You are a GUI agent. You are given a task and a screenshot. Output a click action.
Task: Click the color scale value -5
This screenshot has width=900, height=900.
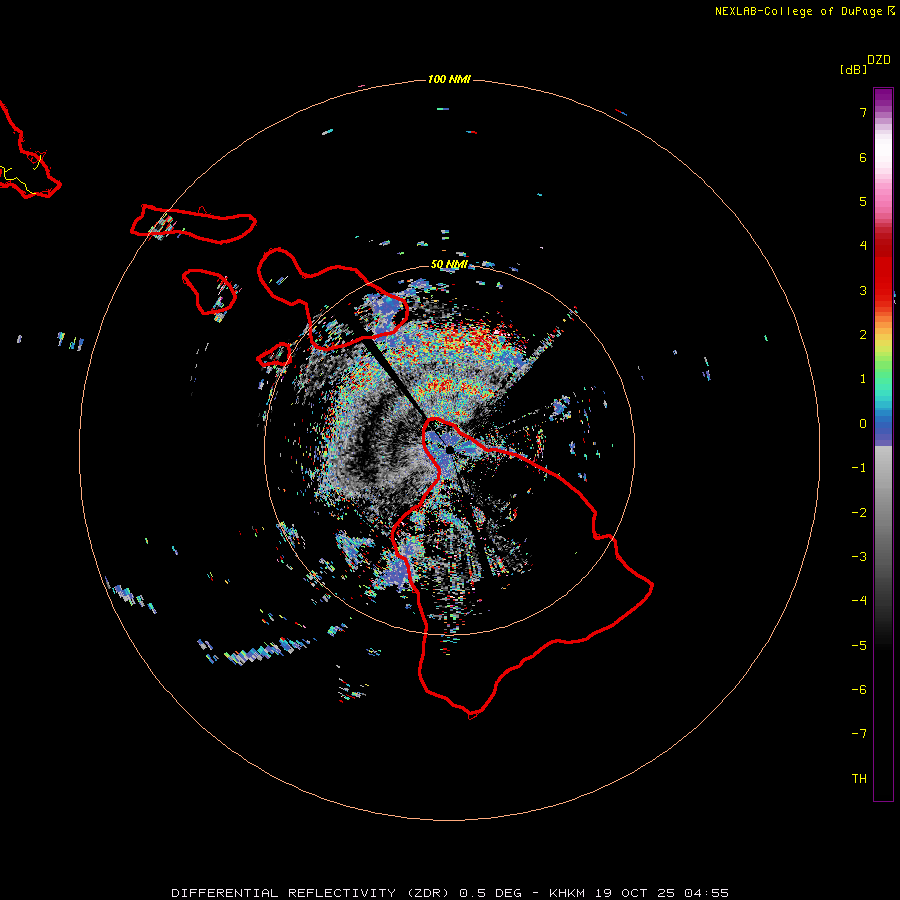[859, 646]
